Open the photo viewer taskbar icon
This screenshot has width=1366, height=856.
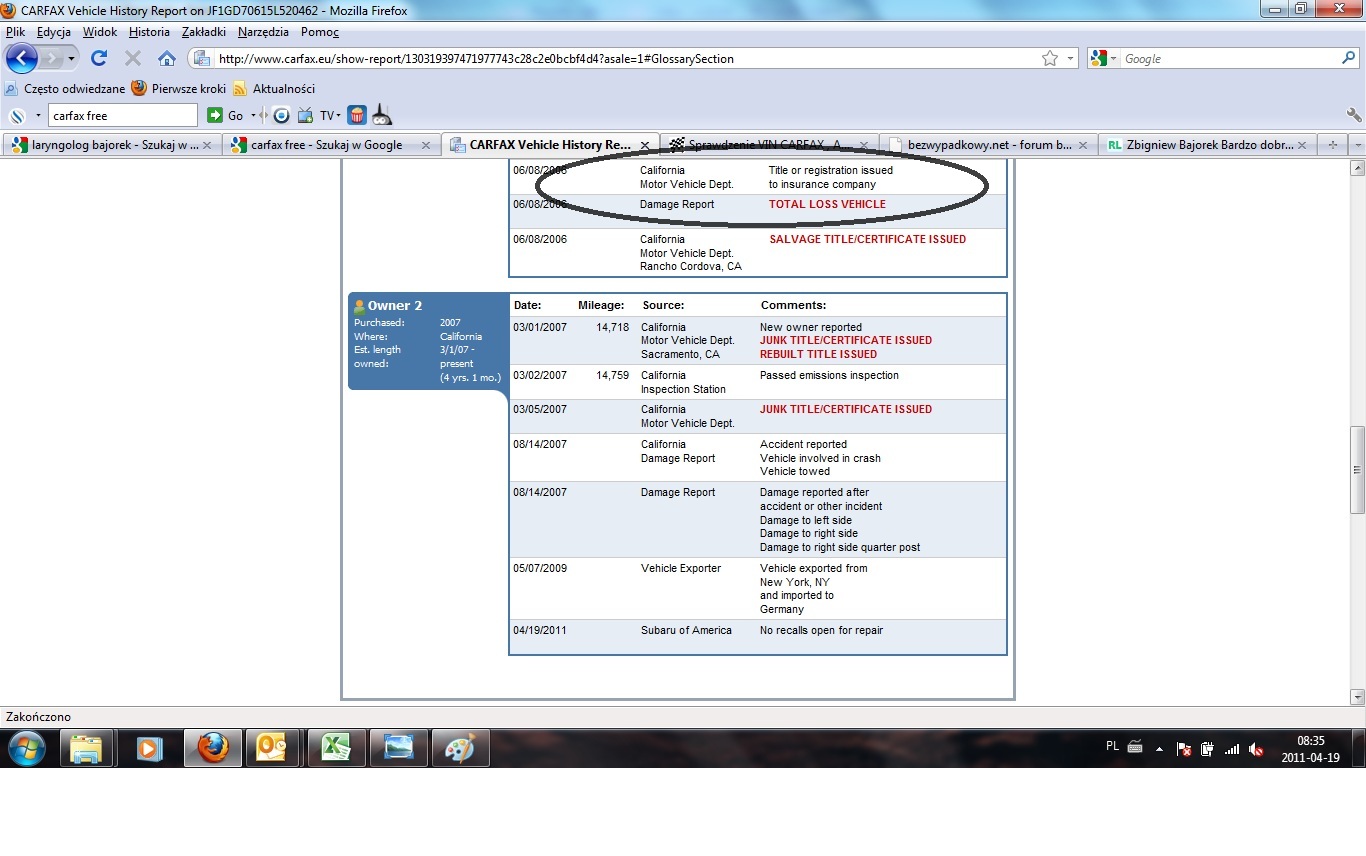[397, 748]
